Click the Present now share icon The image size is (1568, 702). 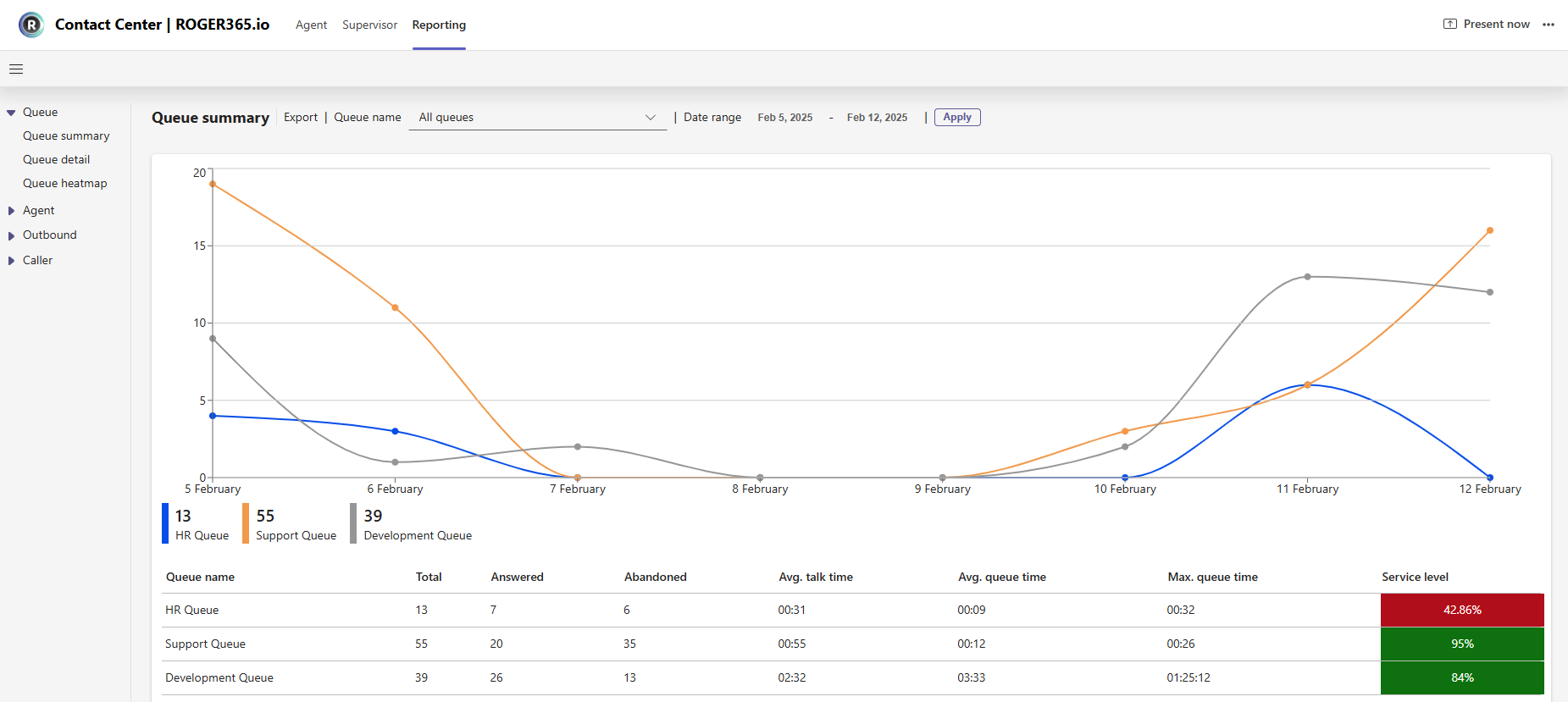tap(1449, 24)
